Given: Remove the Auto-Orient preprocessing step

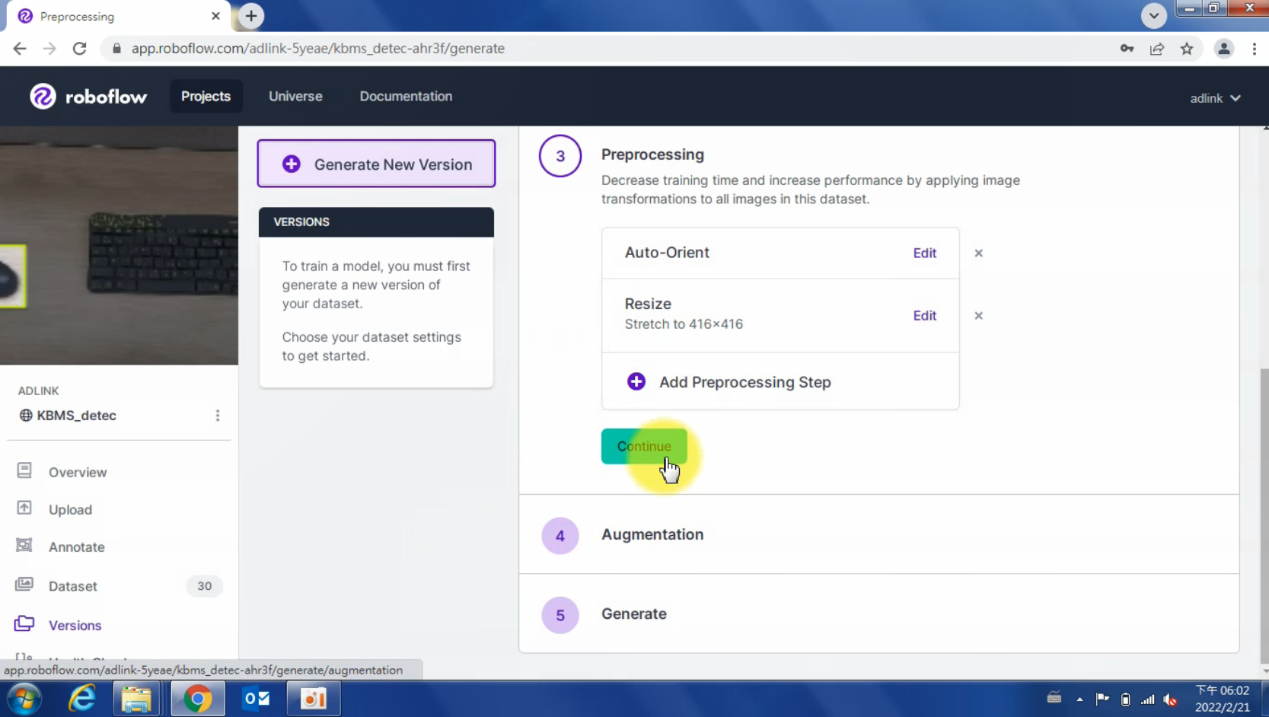Looking at the screenshot, I should coord(978,253).
